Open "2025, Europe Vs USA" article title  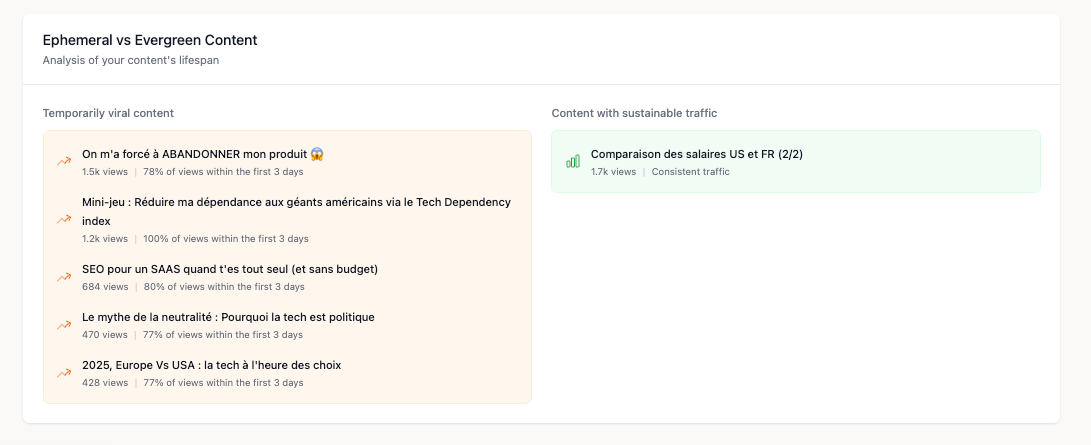click(x=211, y=365)
